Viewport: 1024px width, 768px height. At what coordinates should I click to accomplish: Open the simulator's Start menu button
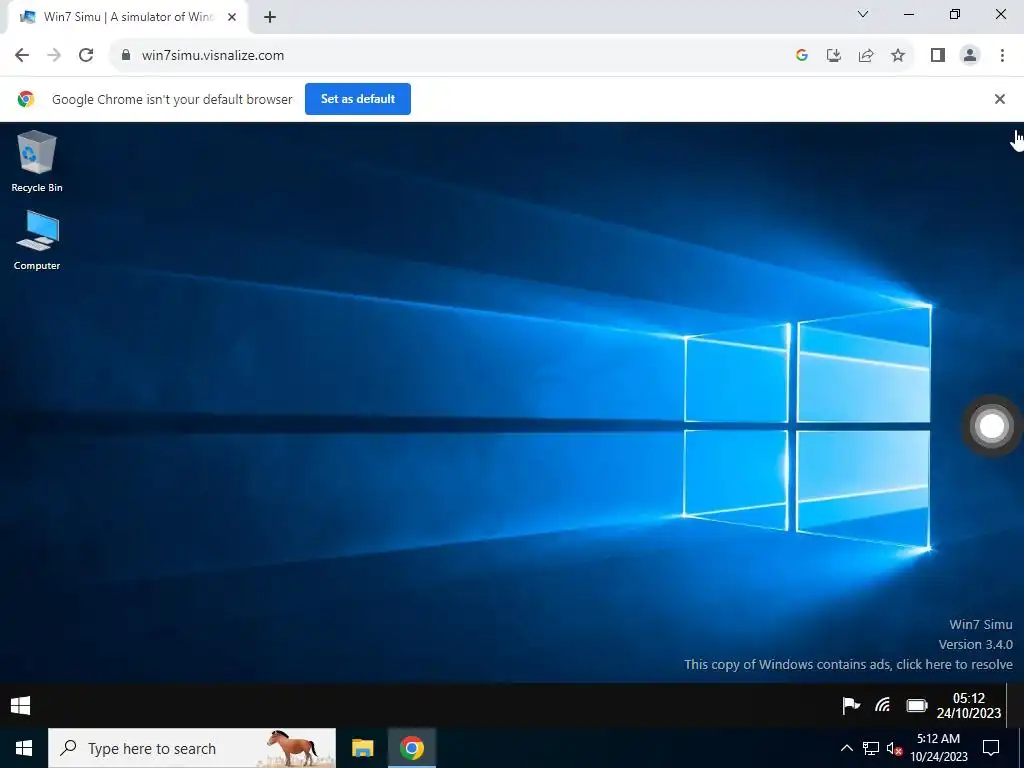(20, 705)
